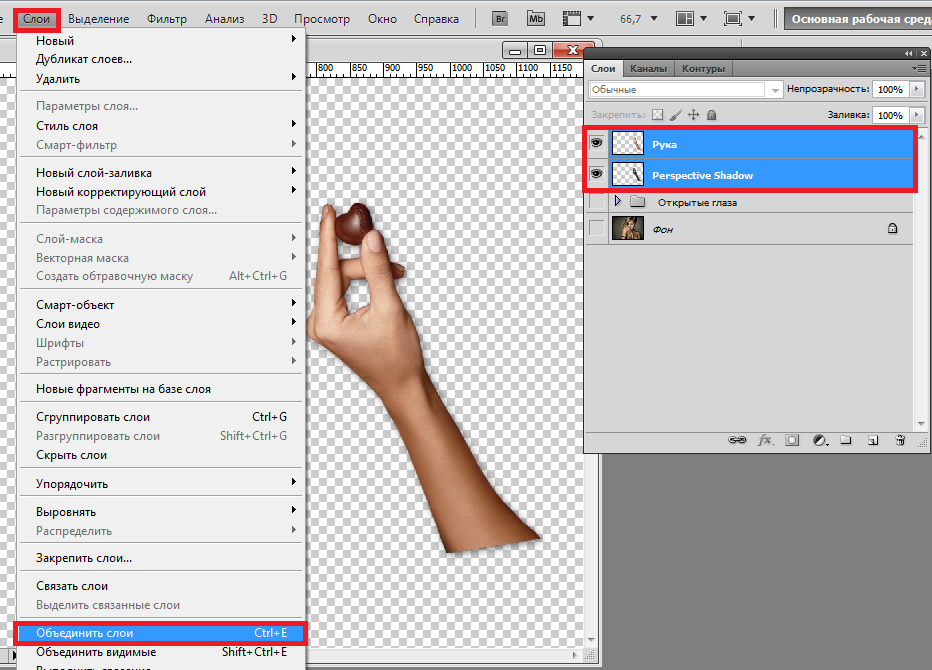Choose Объединить видимые menu item
Image resolution: width=932 pixels, height=670 pixels.
click(162, 652)
